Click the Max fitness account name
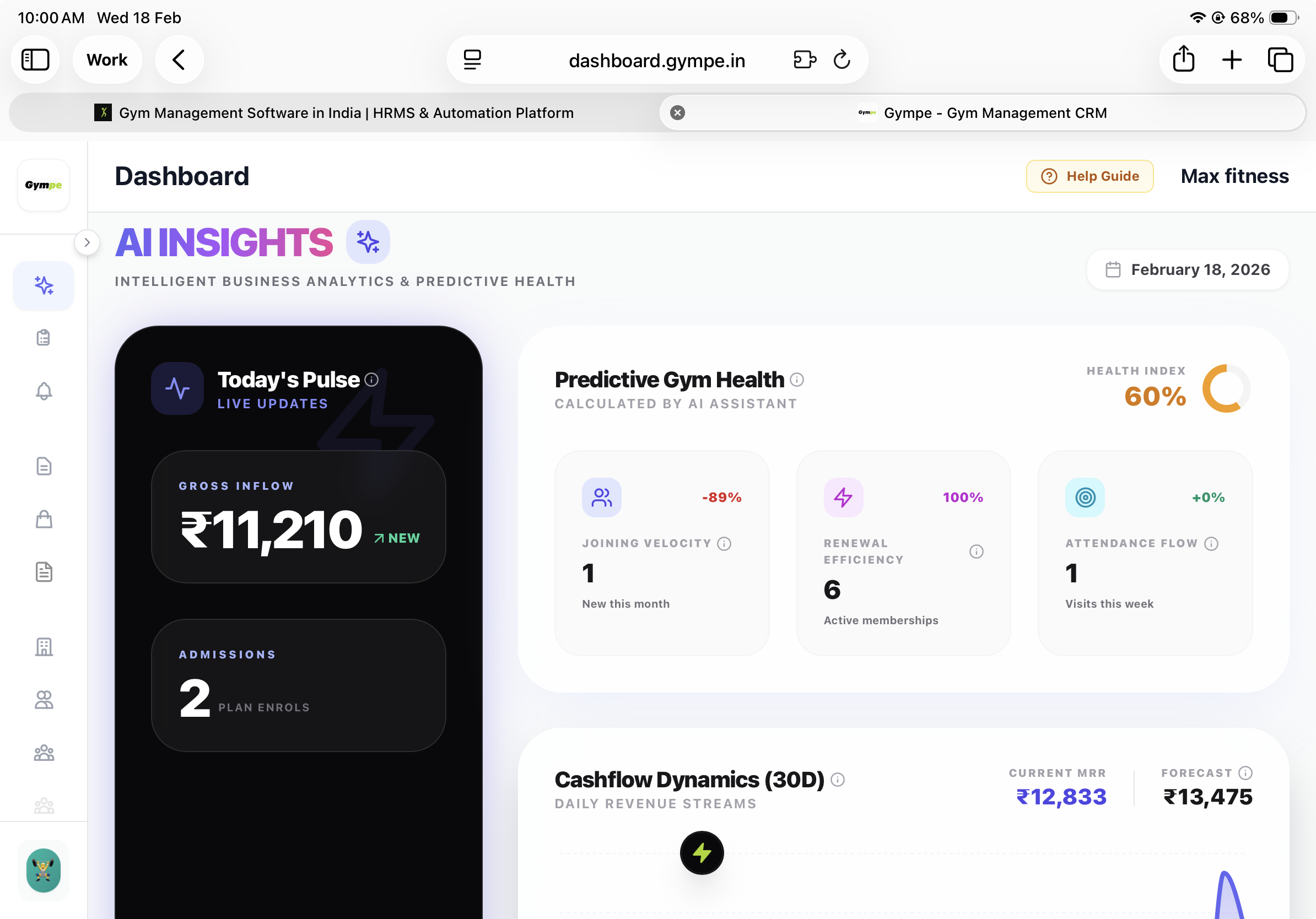This screenshot has width=1316, height=919. [x=1234, y=176]
